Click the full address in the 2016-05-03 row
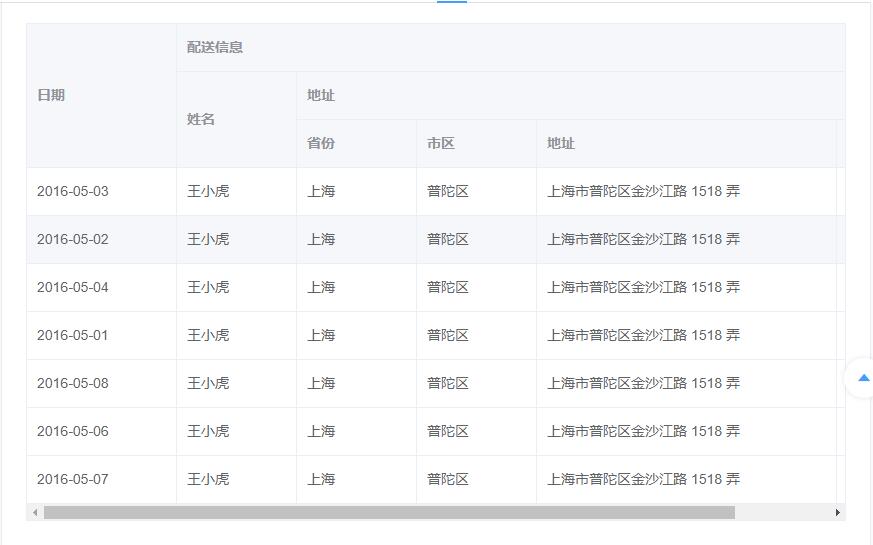Image resolution: width=873 pixels, height=545 pixels. pyautogui.click(x=644, y=192)
